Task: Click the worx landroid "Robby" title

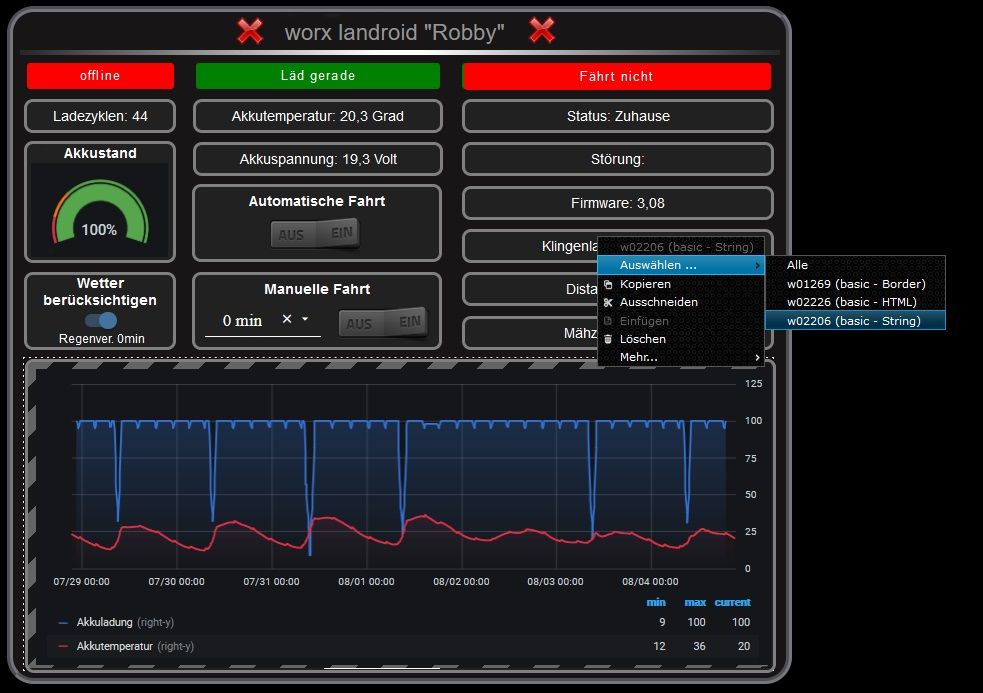Action: [x=394, y=32]
